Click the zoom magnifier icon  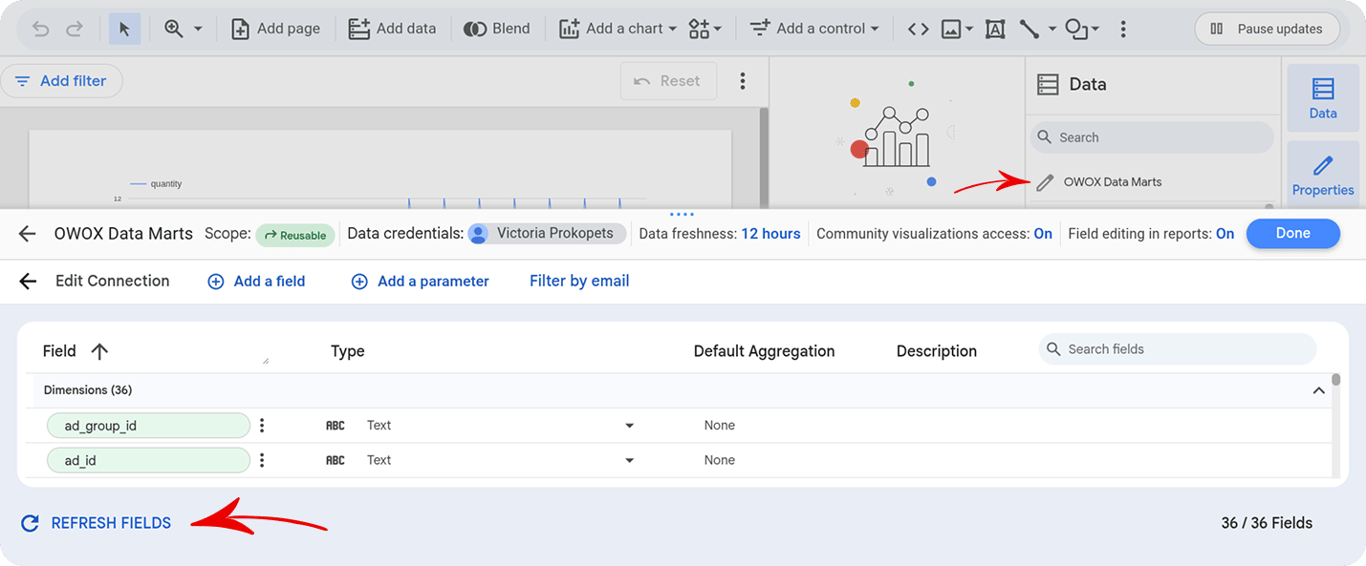pyautogui.click(x=173, y=29)
